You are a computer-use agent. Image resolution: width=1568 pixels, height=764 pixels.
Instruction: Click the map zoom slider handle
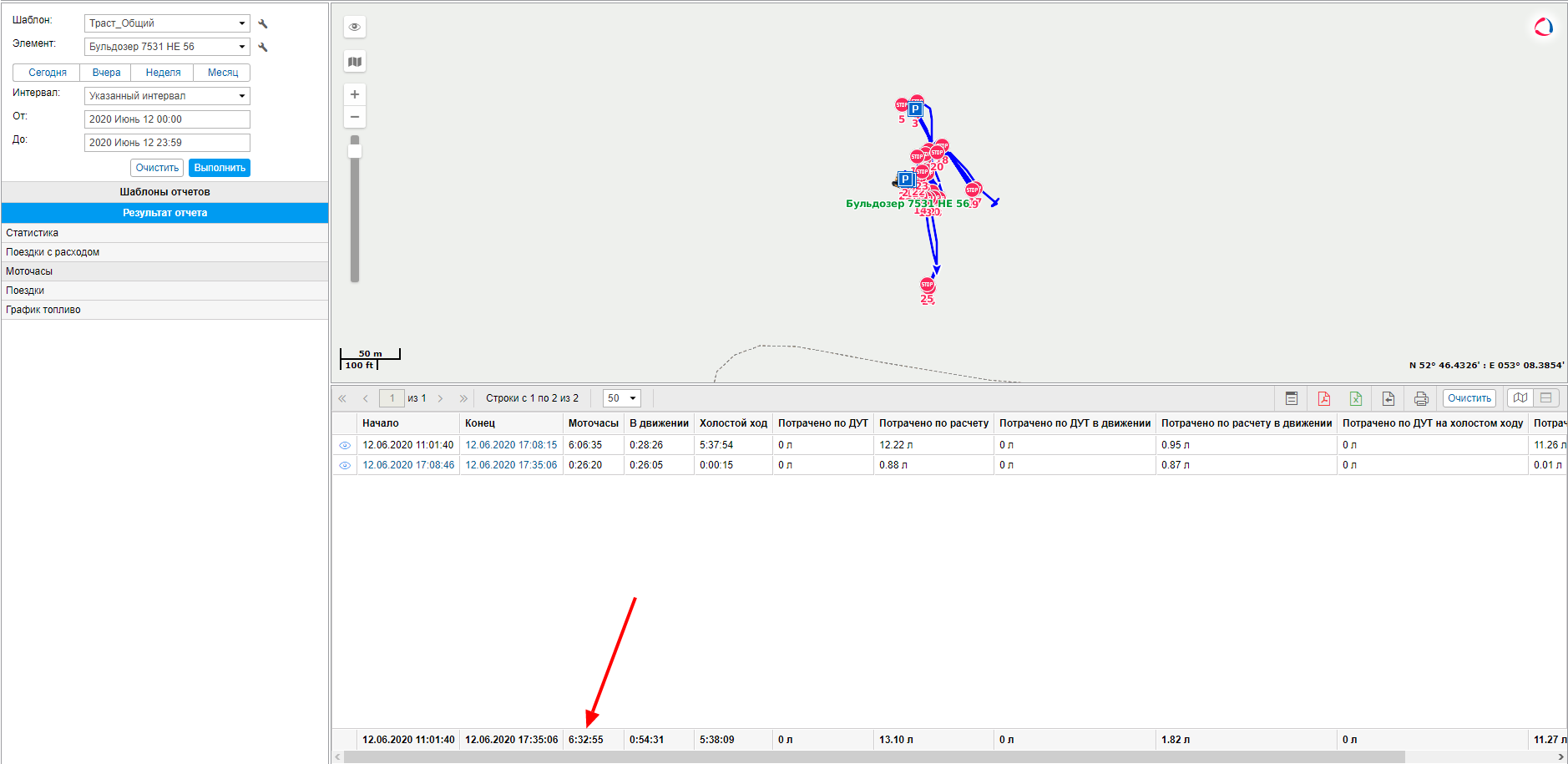point(355,150)
